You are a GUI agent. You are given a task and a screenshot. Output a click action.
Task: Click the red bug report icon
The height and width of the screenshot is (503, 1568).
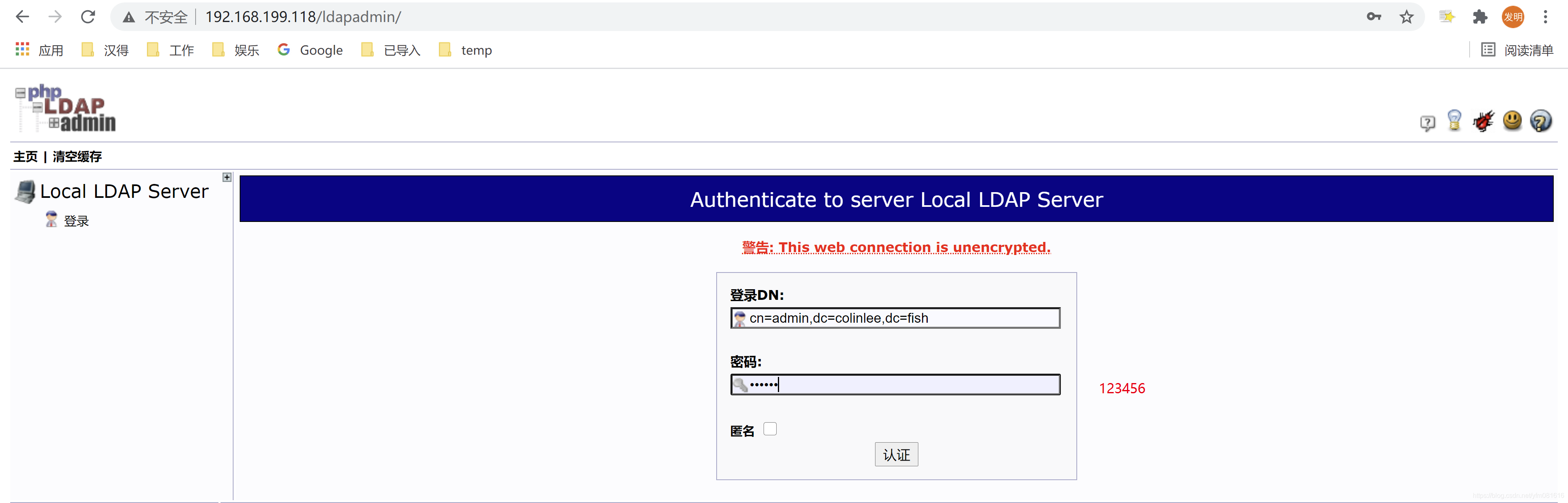(1483, 120)
